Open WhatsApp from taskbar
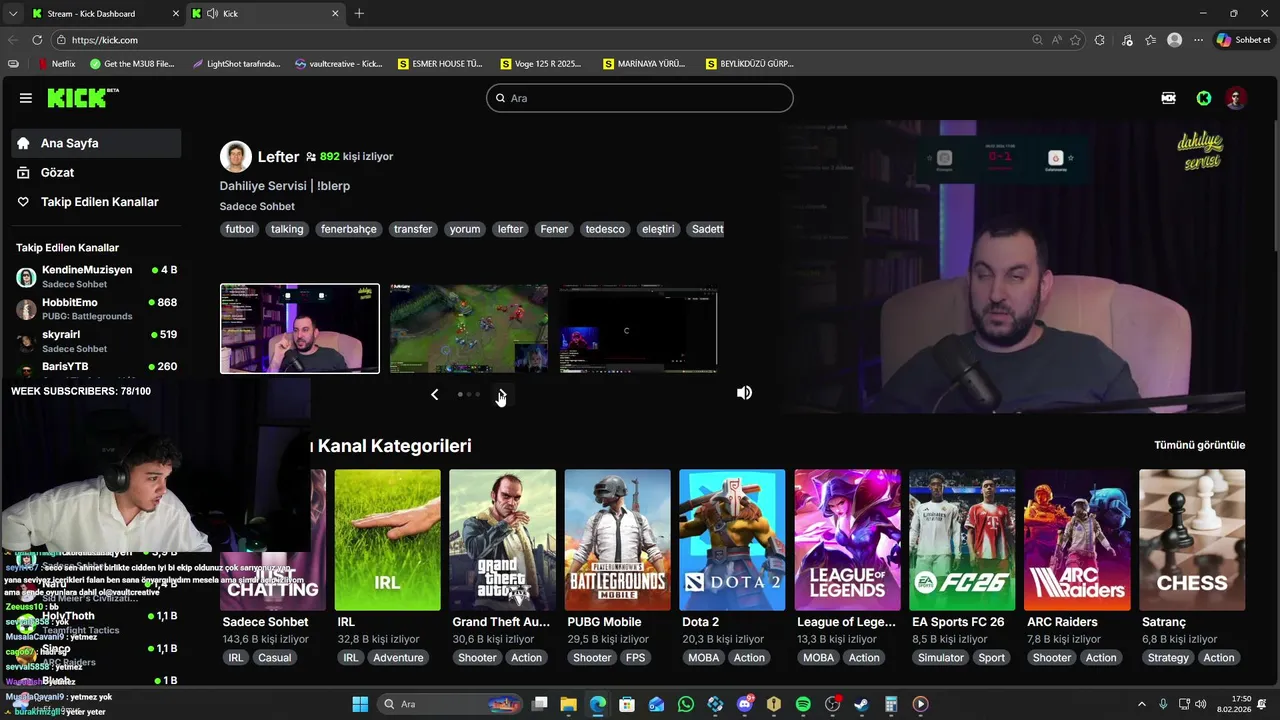This screenshot has width=1280, height=720. click(686, 704)
